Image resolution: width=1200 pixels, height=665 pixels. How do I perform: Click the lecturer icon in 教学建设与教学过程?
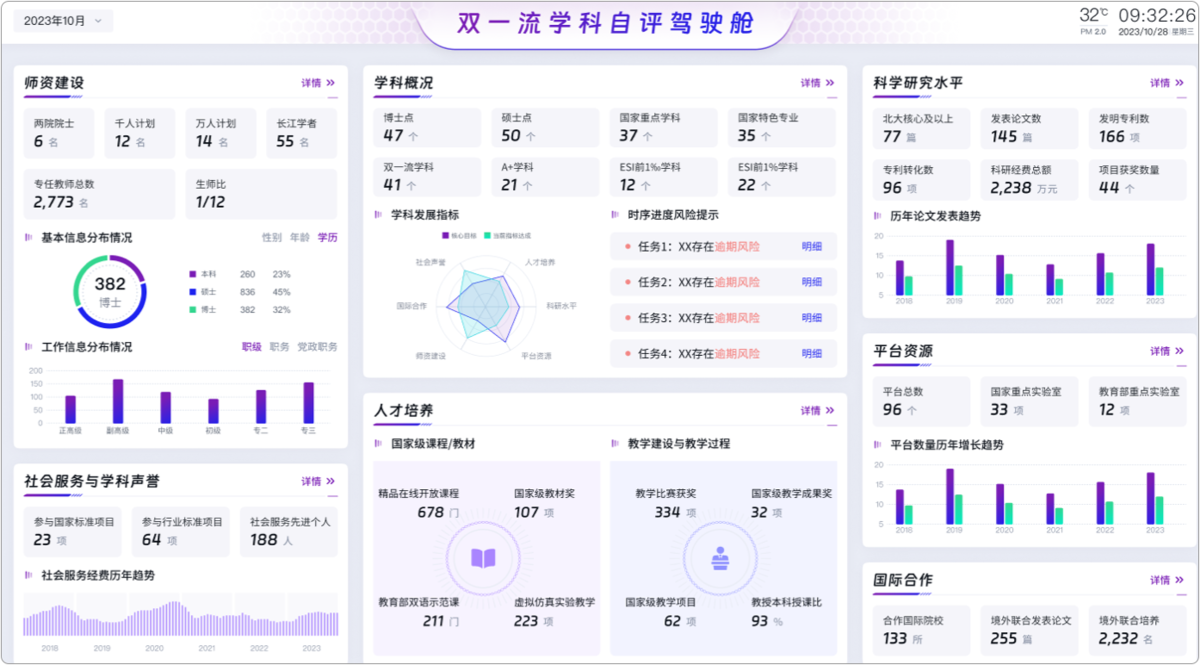[x=719, y=558]
